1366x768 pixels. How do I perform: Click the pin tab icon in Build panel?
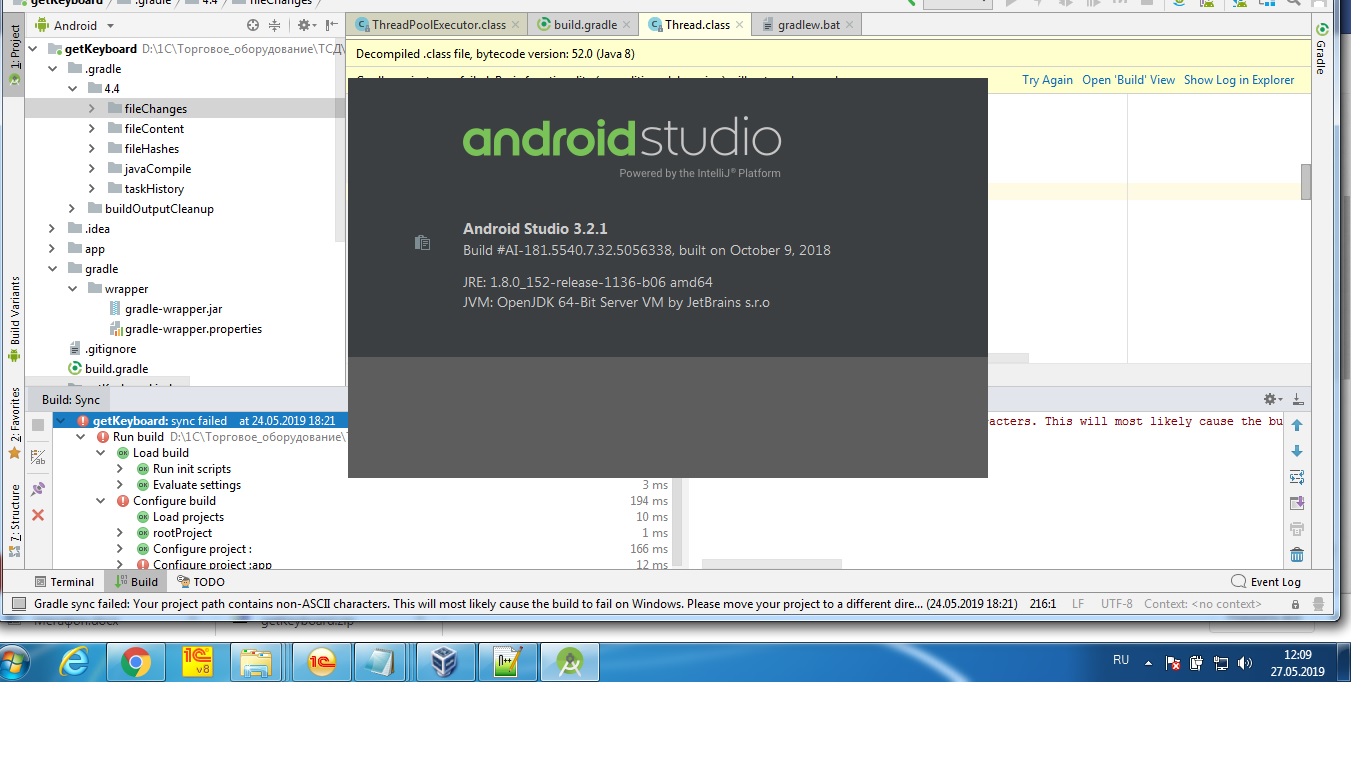(x=38, y=489)
